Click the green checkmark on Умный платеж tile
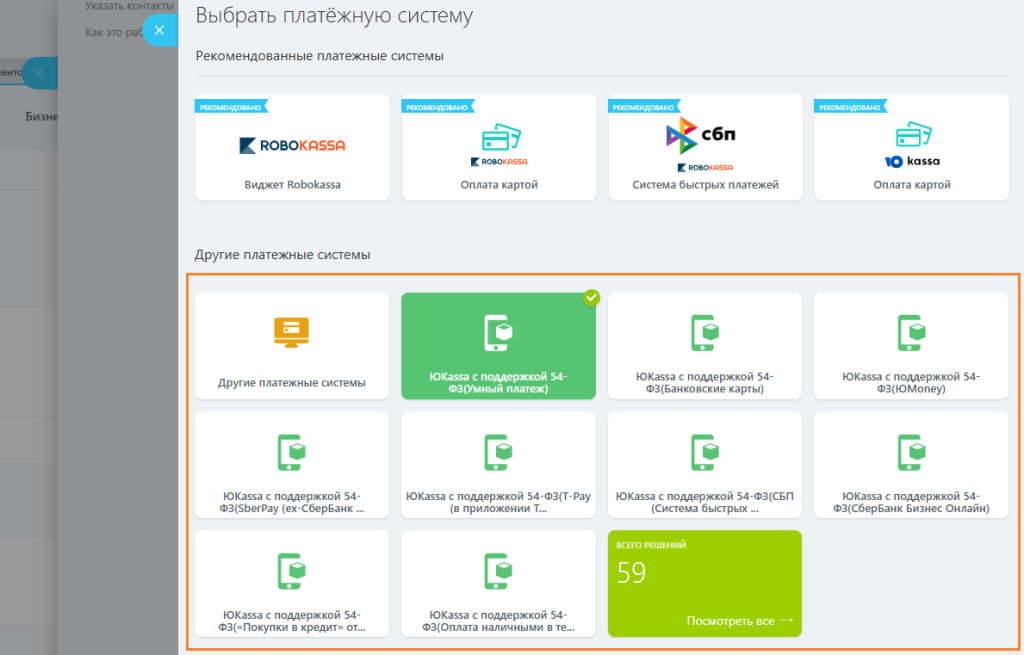 591,298
